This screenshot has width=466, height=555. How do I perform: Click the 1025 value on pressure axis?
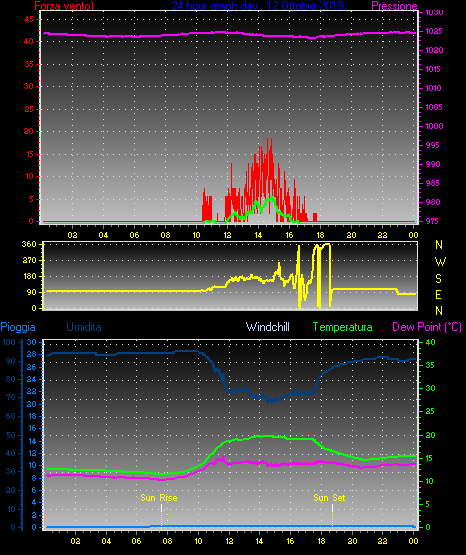tap(434, 31)
